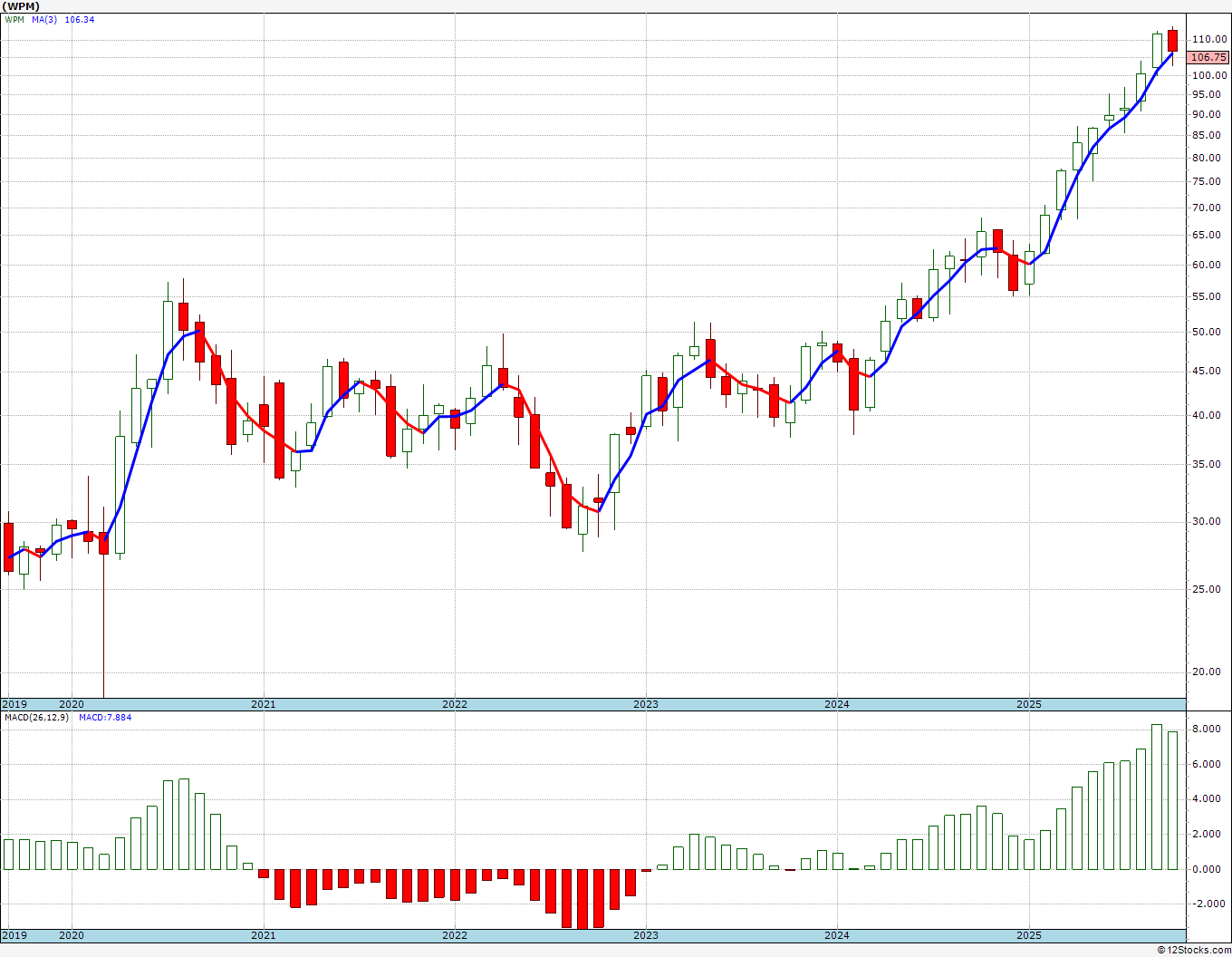Select 2020 on the price chart time axis
Viewport: 1232px width, 957px height.
tap(71, 704)
